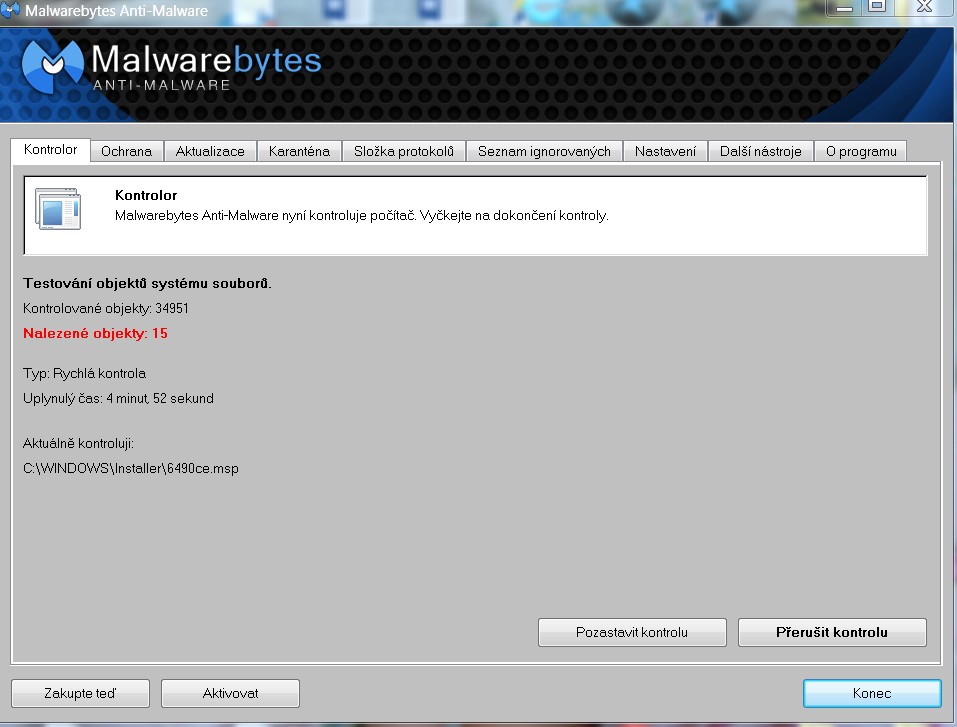This screenshot has height=727, width=957.
Task: Open the O programu tab
Action: coord(861,151)
